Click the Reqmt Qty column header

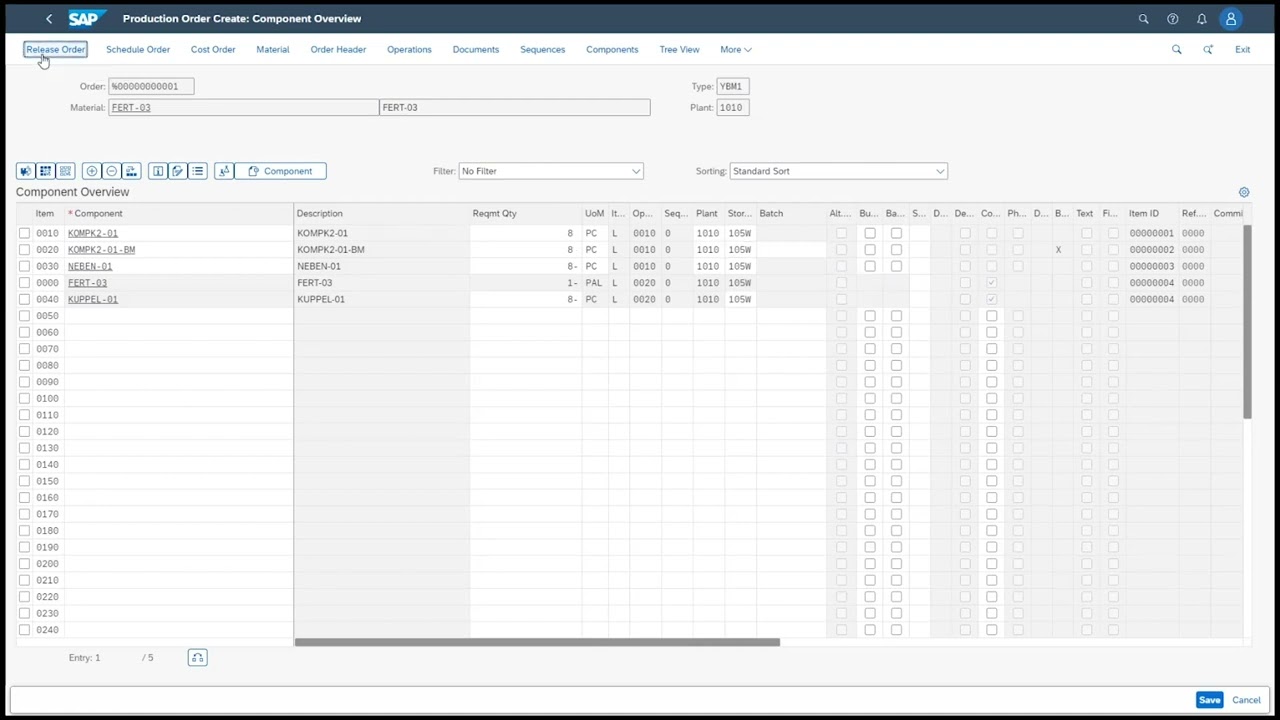click(494, 213)
